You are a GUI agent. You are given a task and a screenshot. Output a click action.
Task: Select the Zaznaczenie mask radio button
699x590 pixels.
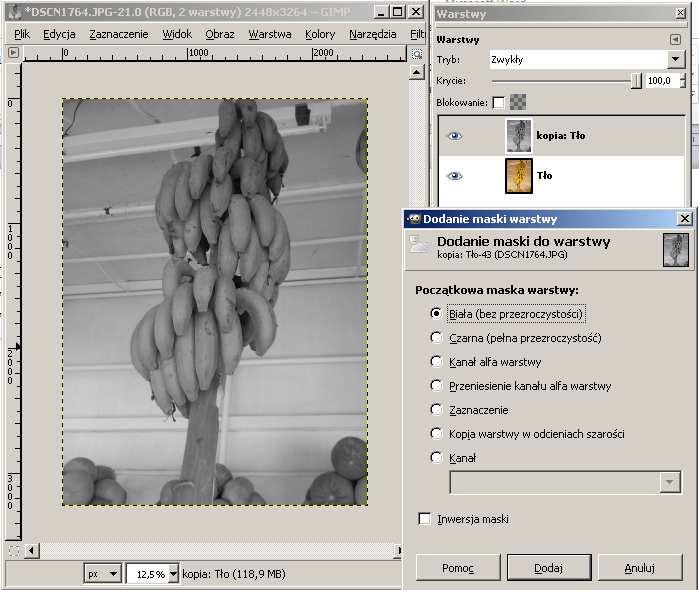436,410
